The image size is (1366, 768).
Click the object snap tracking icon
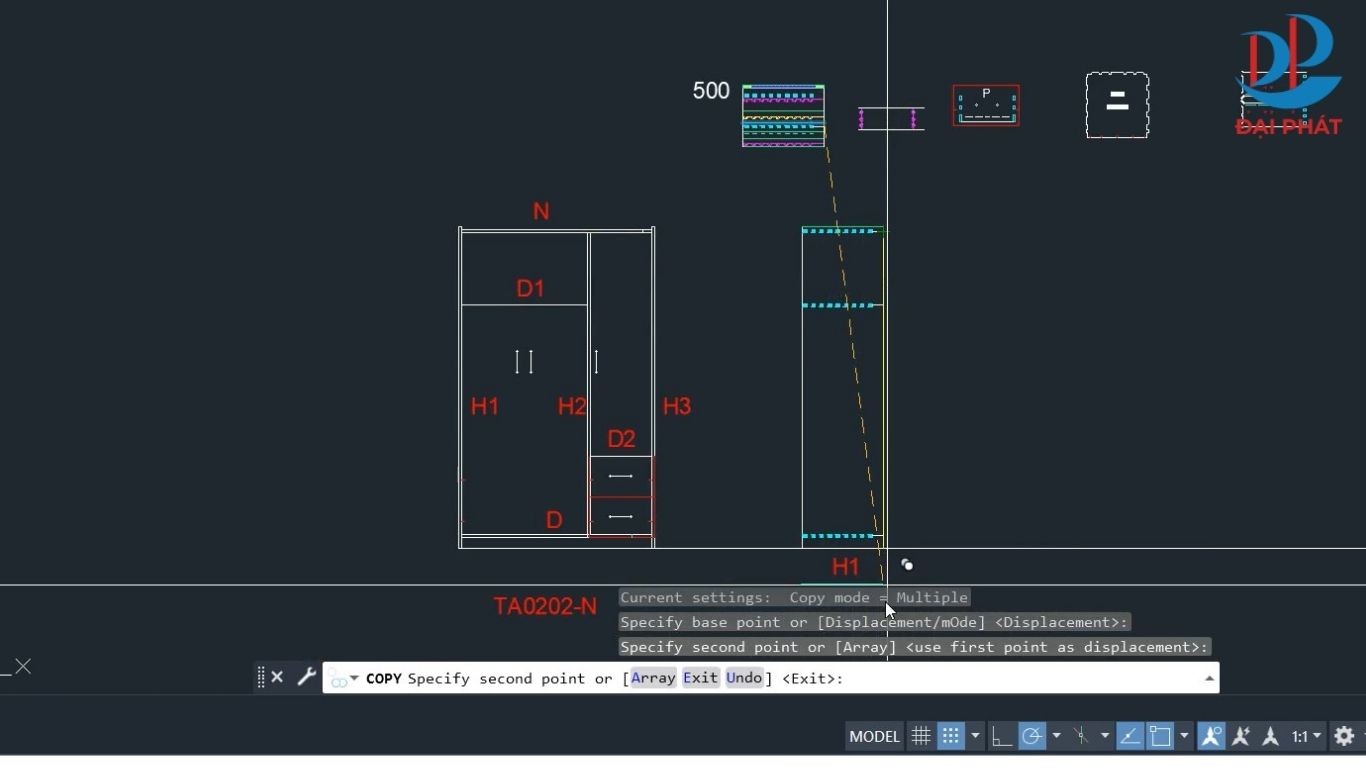[x=1130, y=736]
